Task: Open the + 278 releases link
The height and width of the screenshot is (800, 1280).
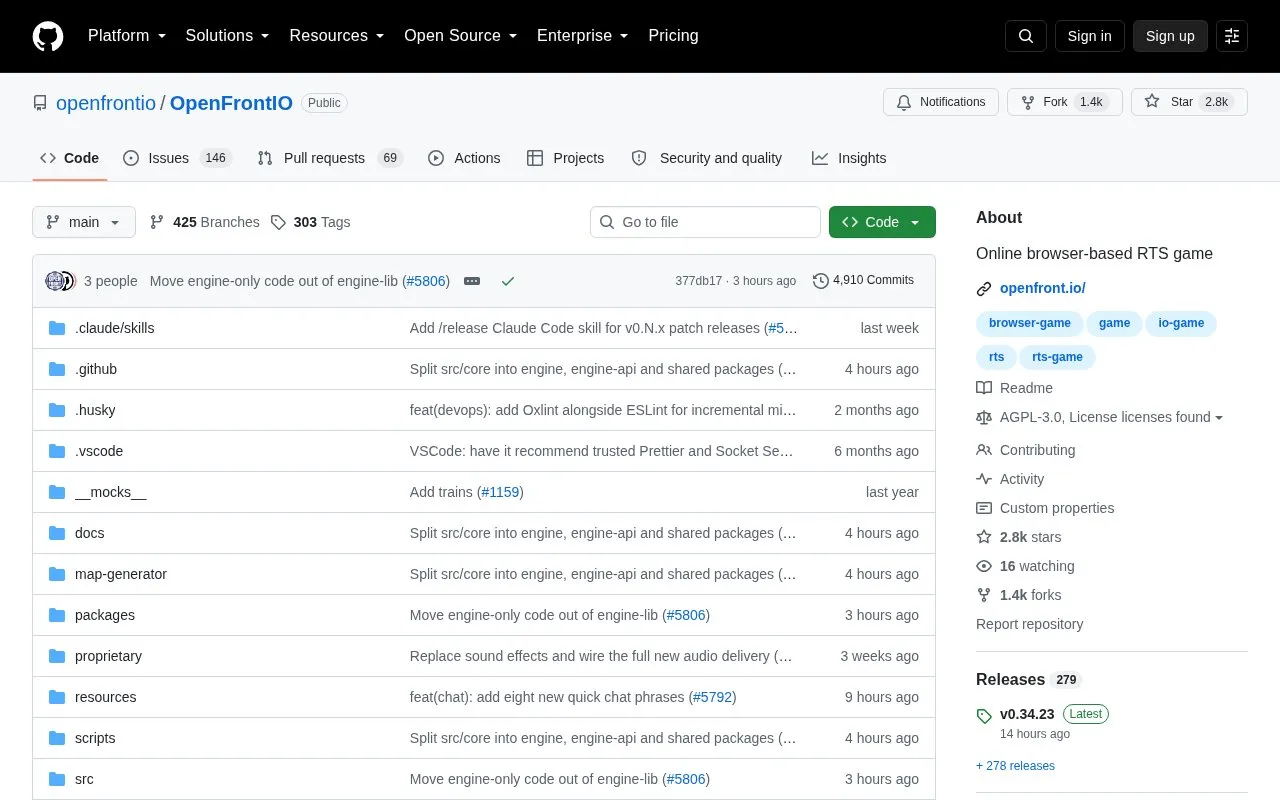Action: tap(1015, 766)
